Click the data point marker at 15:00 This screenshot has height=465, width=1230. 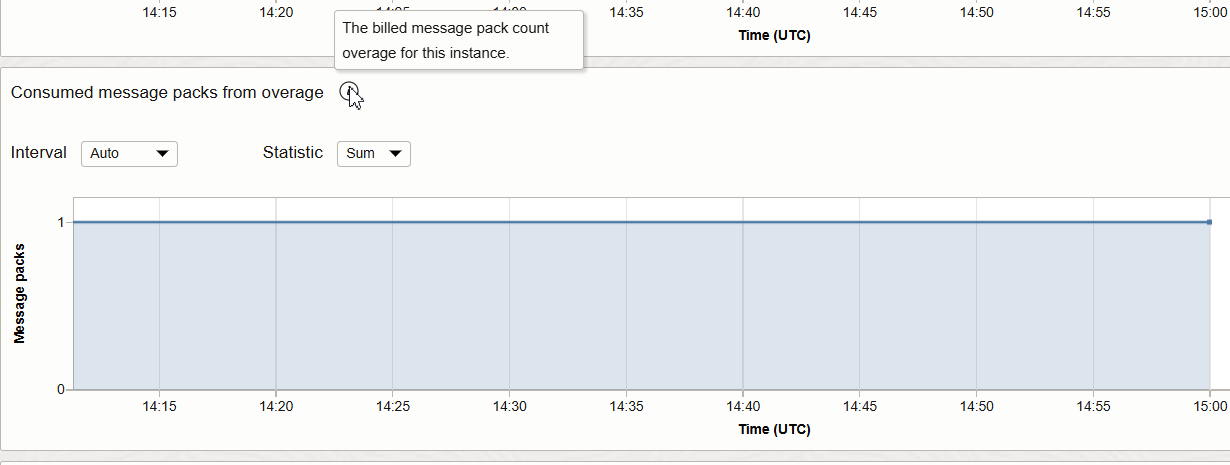pos(1209,222)
